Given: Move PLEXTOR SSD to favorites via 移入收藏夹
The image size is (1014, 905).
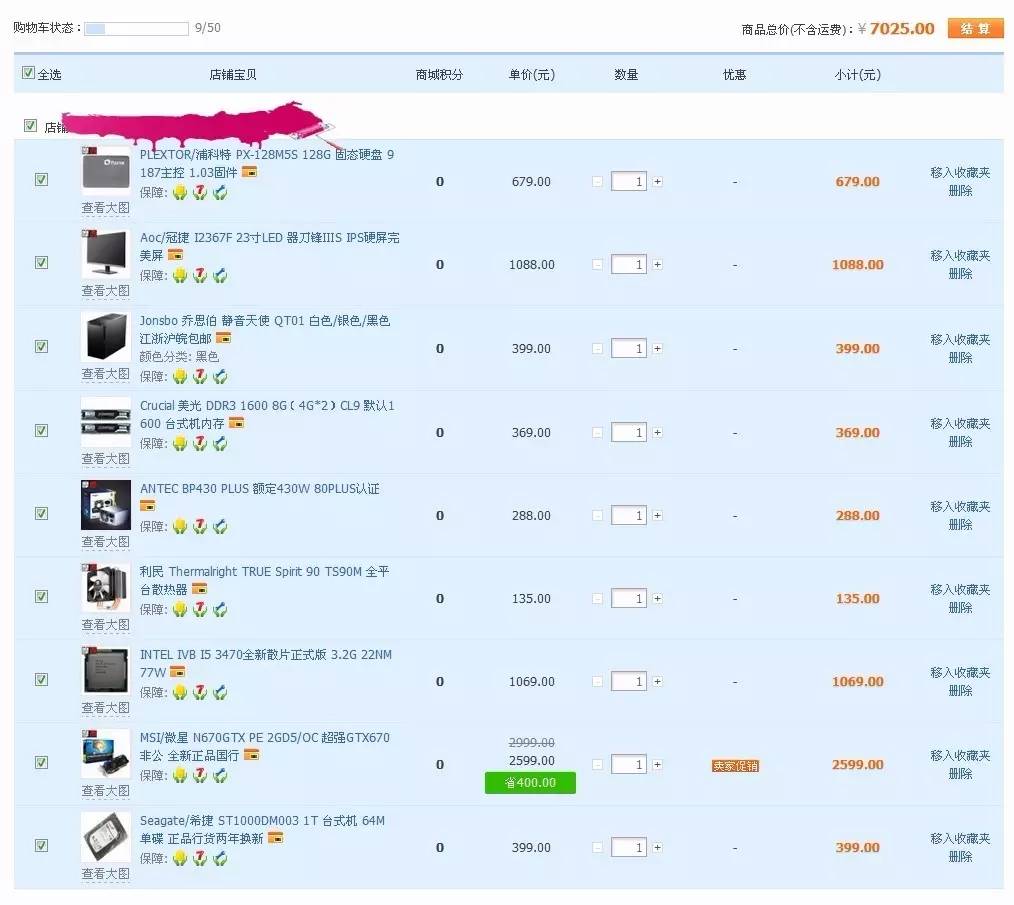Looking at the screenshot, I should pos(960,173).
